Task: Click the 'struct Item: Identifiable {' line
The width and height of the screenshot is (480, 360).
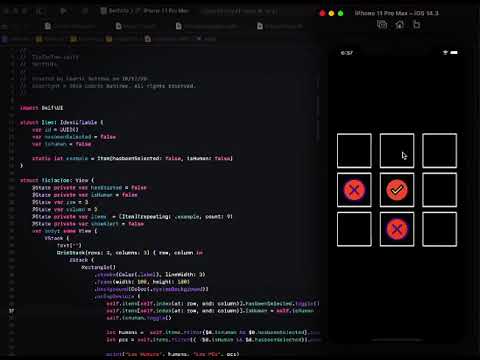Action: (62, 122)
